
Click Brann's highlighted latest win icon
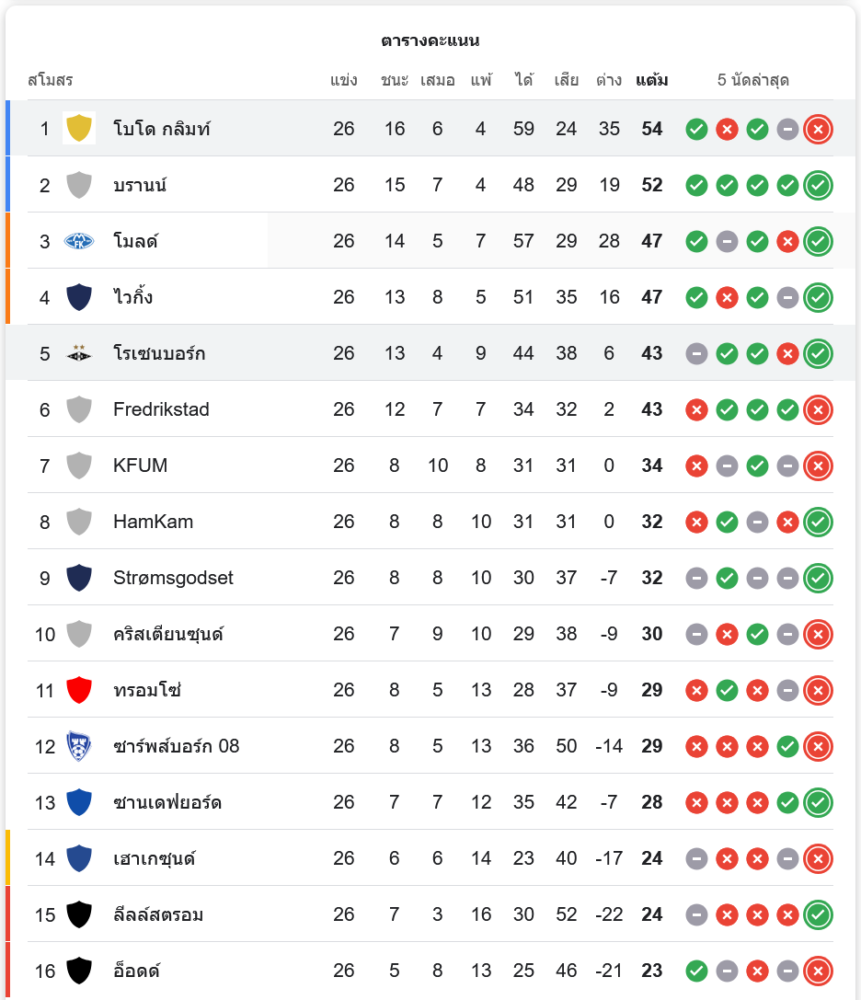coord(818,185)
